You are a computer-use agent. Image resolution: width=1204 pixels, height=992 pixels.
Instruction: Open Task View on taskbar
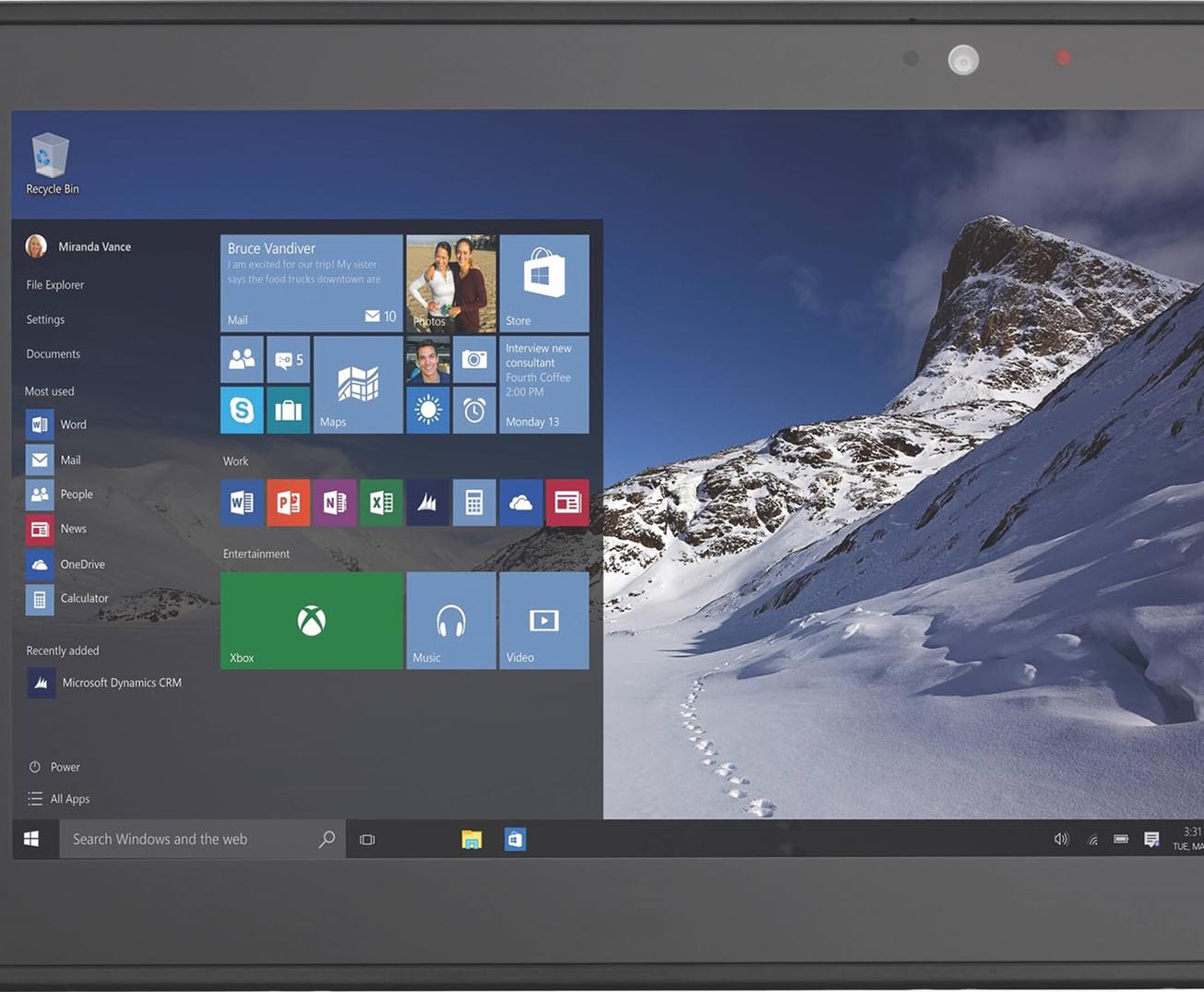pos(367,840)
